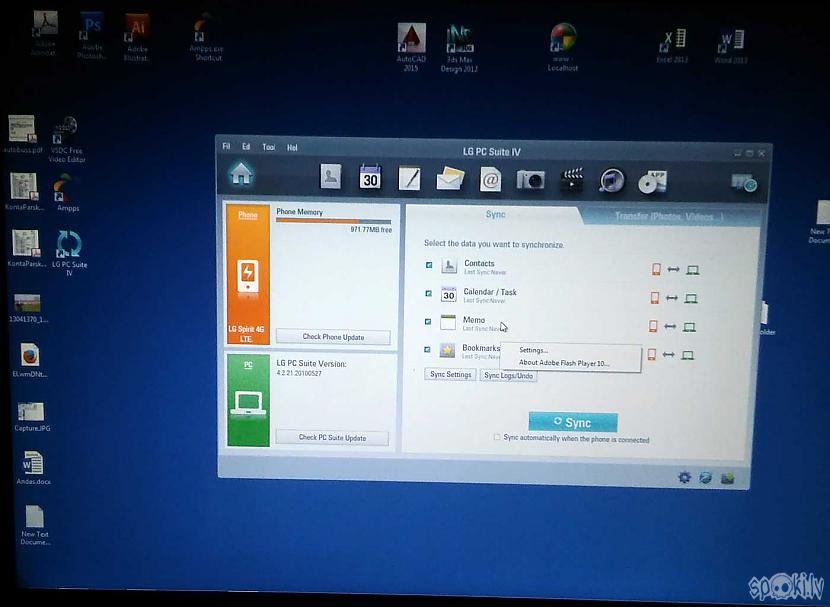Image resolution: width=830 pixels, height=607 pixels.
Task: Open the Calendar toolbar icon showing 30
Action: [370, 177]
